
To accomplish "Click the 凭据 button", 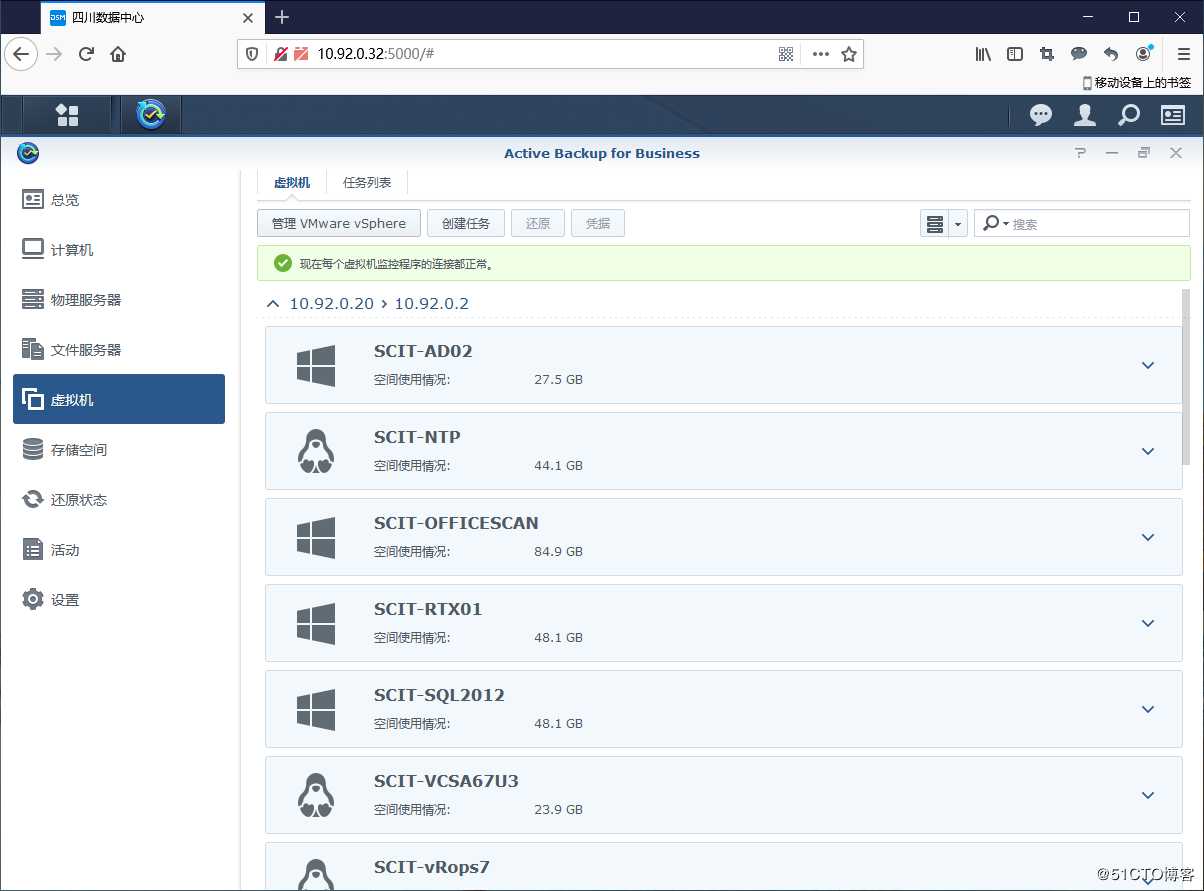I will point(598,223).
